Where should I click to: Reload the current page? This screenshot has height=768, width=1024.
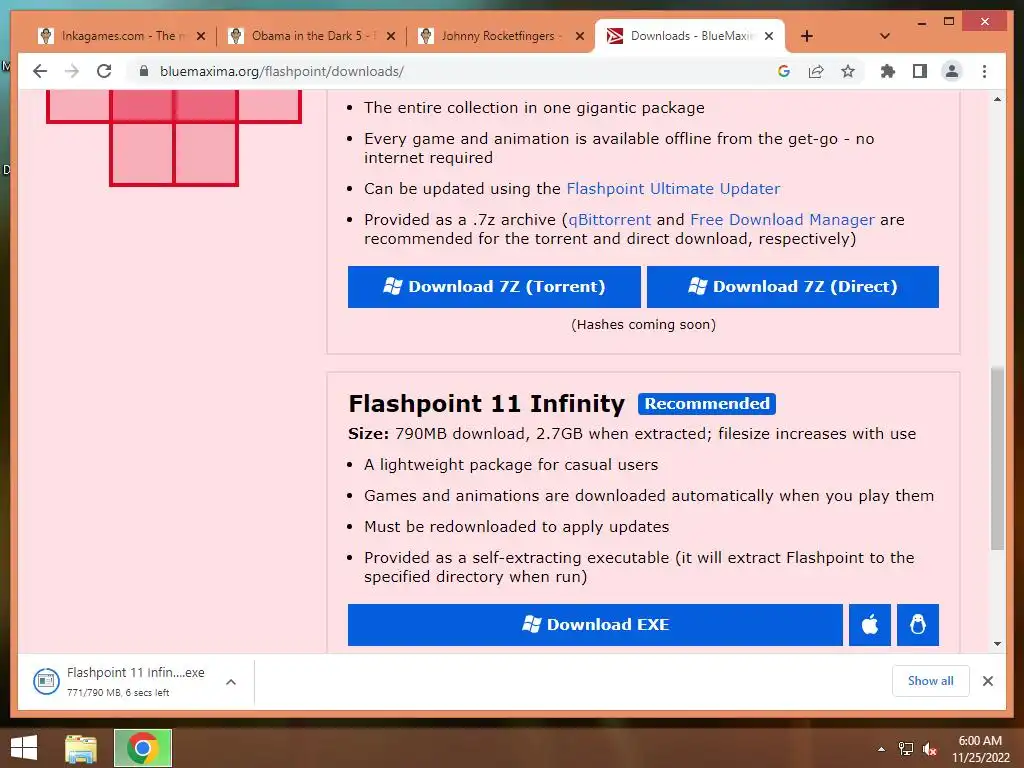(x=104, y=71)
